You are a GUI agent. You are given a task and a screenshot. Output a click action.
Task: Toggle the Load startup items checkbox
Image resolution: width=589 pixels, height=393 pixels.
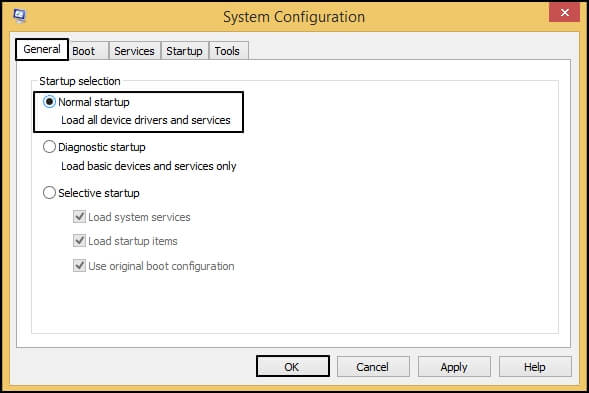79,241
